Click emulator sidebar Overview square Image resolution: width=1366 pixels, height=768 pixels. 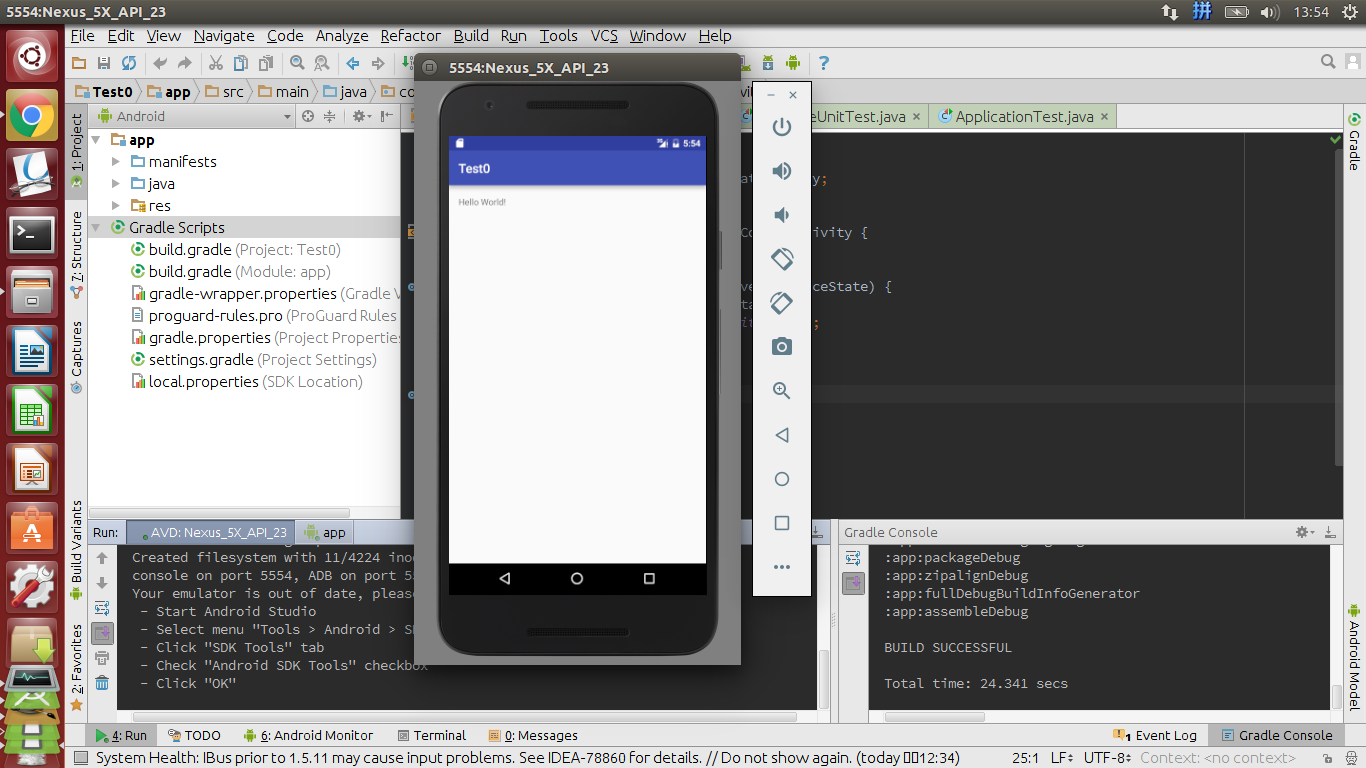click(782, 523)
